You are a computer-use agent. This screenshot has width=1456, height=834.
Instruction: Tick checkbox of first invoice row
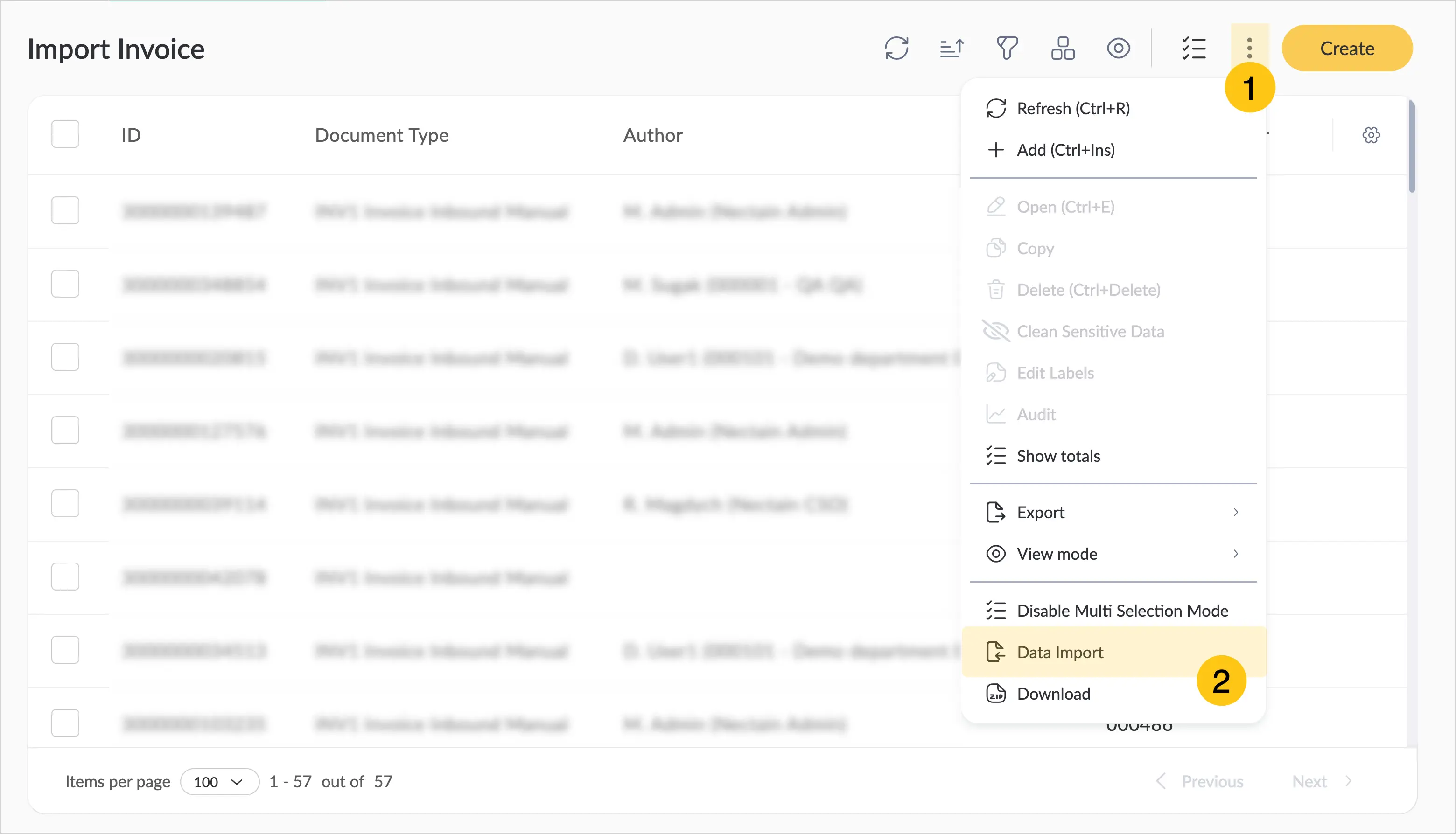(x=65, y=211)
